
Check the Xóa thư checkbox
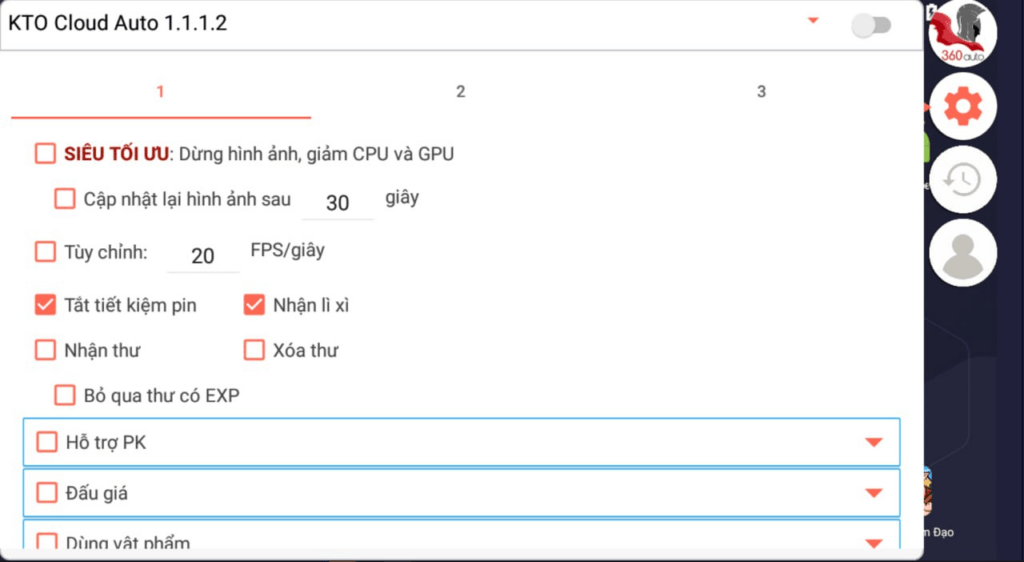[x=254, y=351]
